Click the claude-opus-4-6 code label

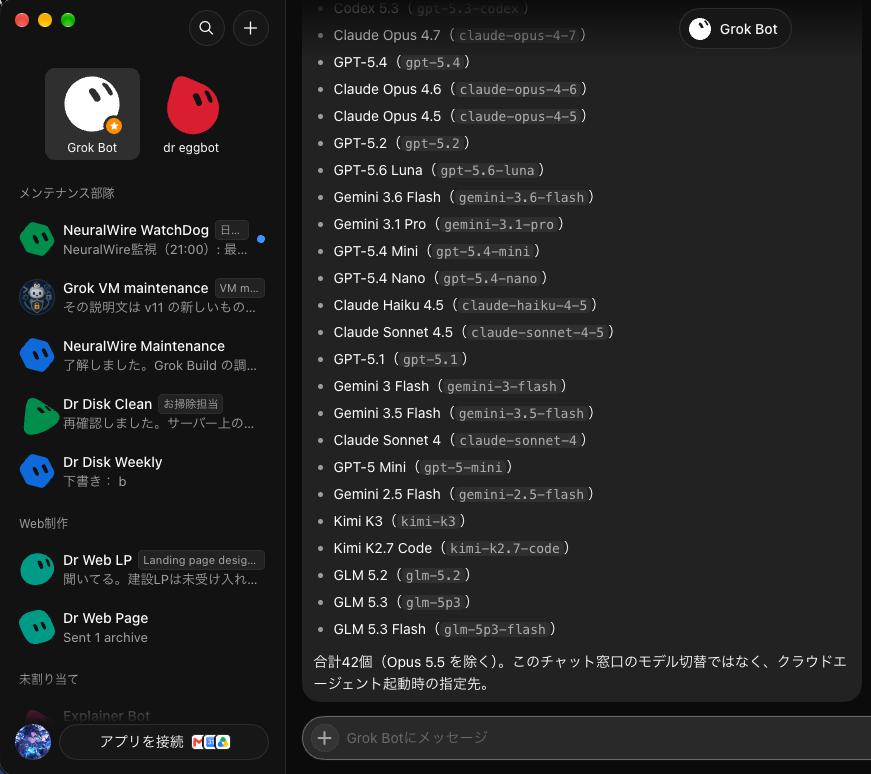click(x=518, y=89)
